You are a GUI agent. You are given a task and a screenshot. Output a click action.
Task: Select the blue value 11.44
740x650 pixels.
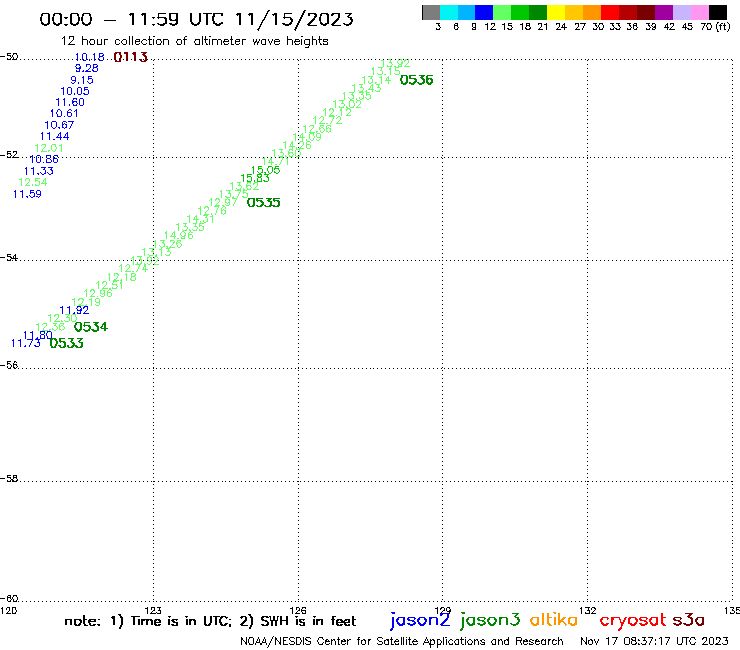pos(54,136)
